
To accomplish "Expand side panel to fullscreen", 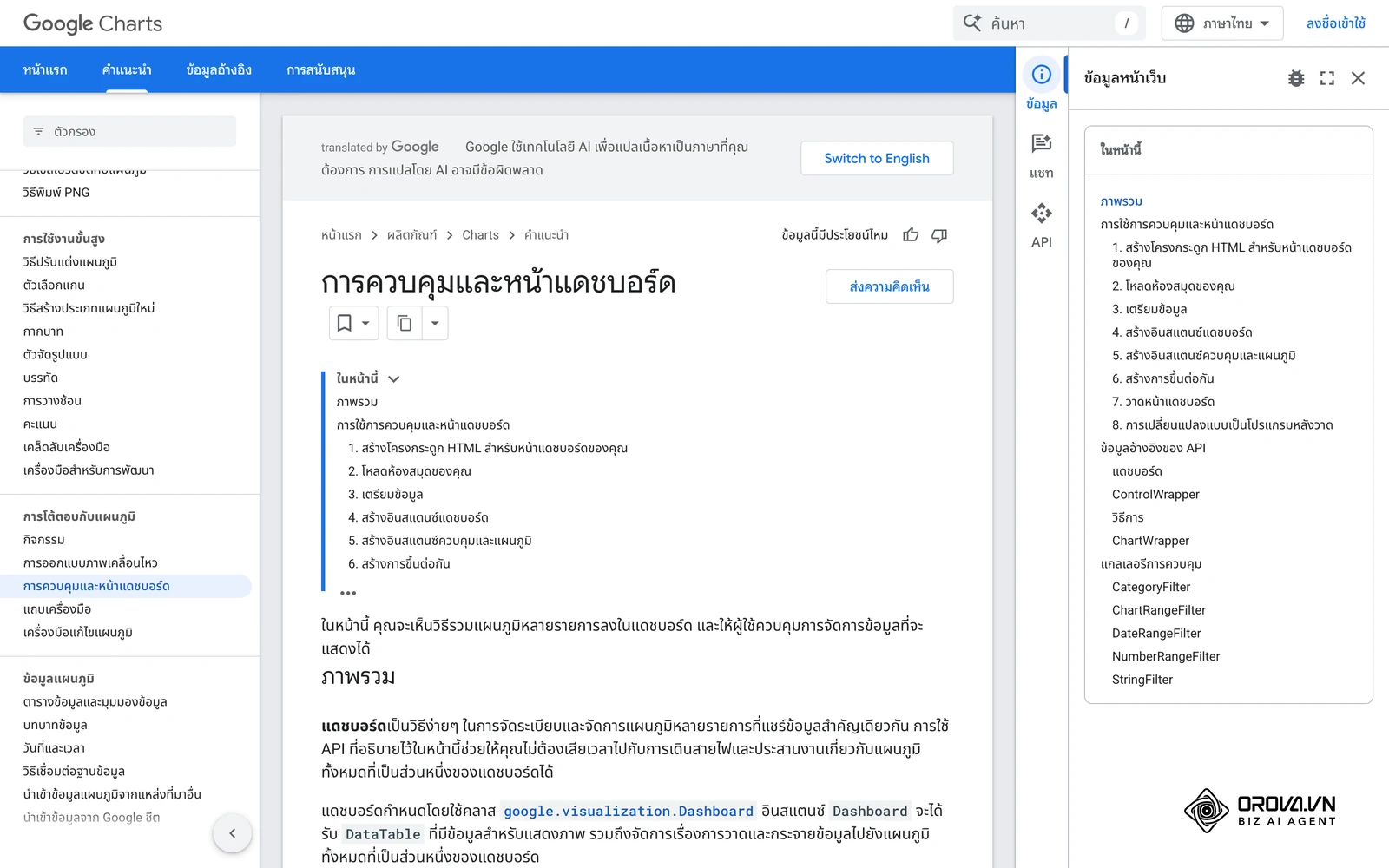I will tap(1327, 78).
